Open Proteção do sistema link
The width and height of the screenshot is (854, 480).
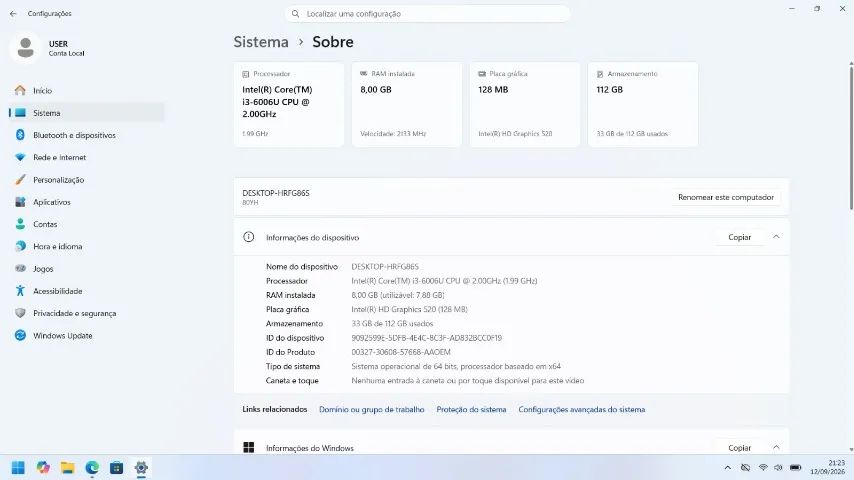[x=471, y=409]
